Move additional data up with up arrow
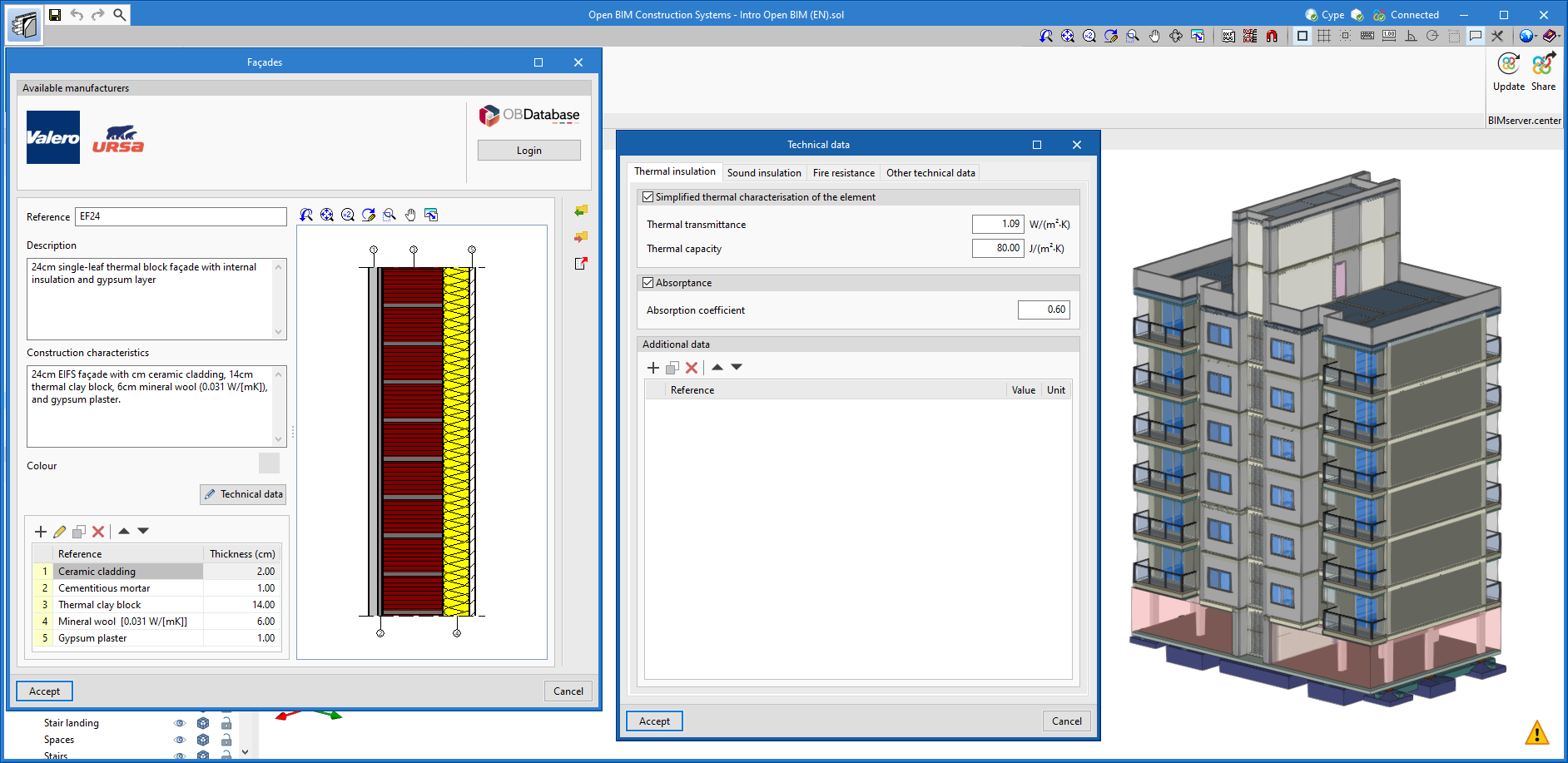Image resolution: width=1568 pixels, height=763 pixels. (717, 367)
